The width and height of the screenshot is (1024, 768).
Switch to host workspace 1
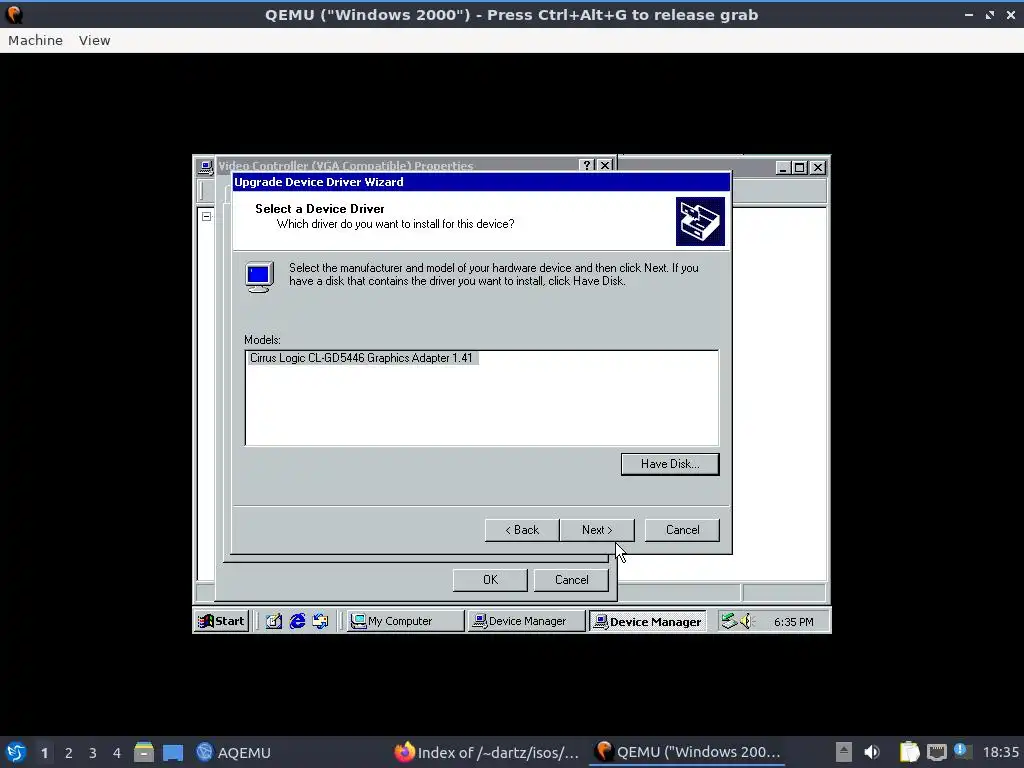click(44, 753)
